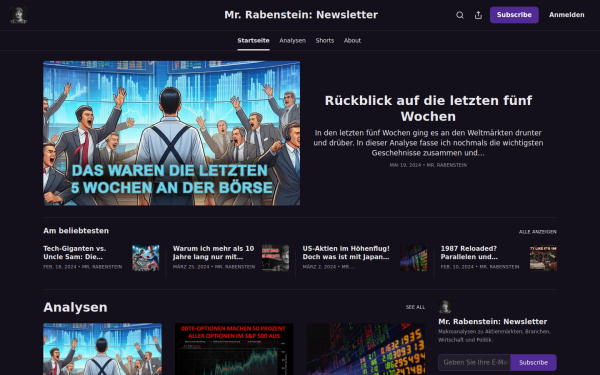This screenshot has height=375, width=600.
Task: Open article Rückblick auf die letzten fünf Wochen
Action: click(x=428, y=108)
